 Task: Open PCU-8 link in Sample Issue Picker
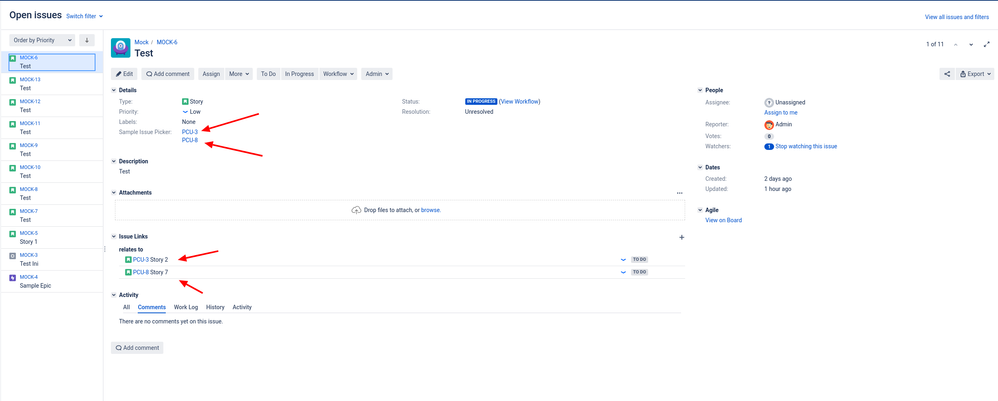(x=190, y=140)
